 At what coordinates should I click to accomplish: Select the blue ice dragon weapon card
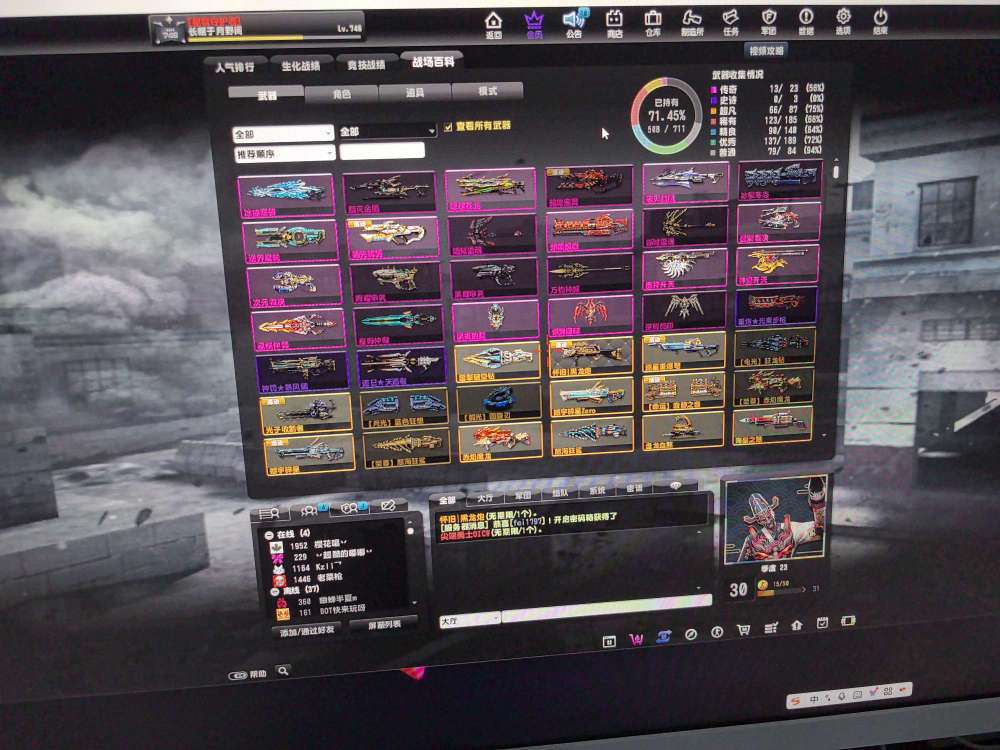286,195
